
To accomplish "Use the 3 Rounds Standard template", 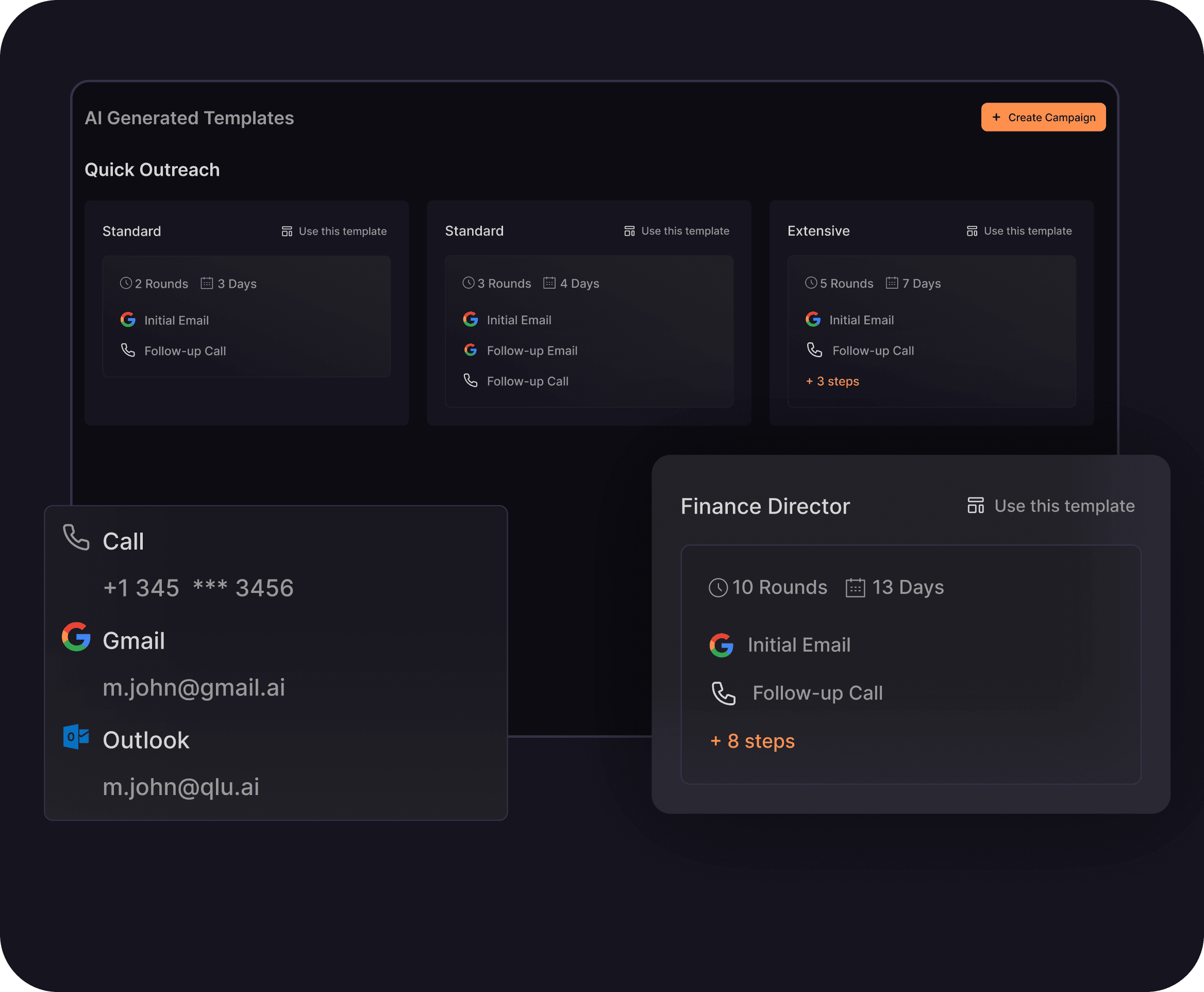I will [x=677, y=231].
